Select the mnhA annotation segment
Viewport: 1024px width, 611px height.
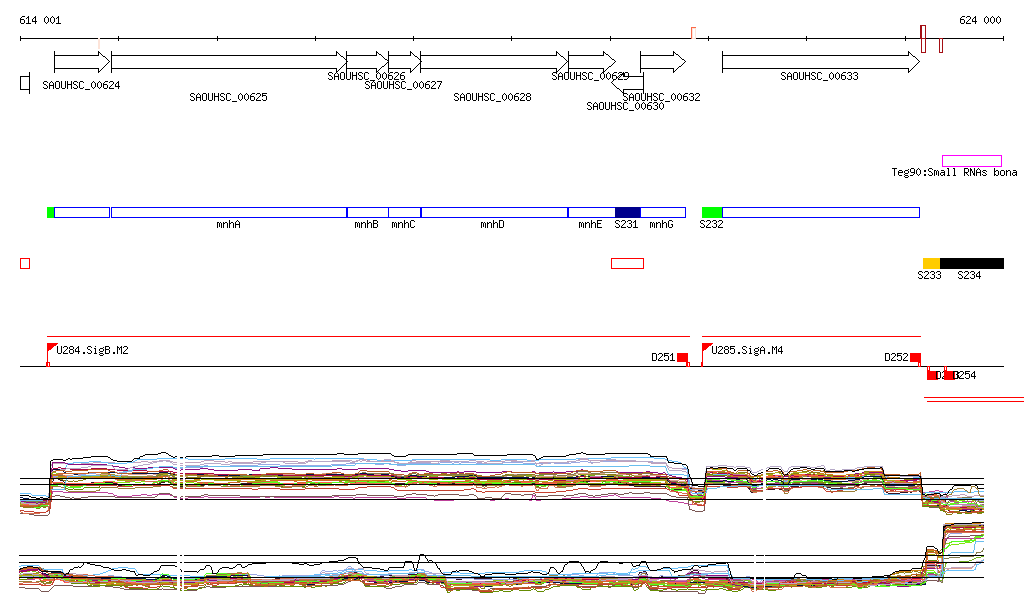228,212
